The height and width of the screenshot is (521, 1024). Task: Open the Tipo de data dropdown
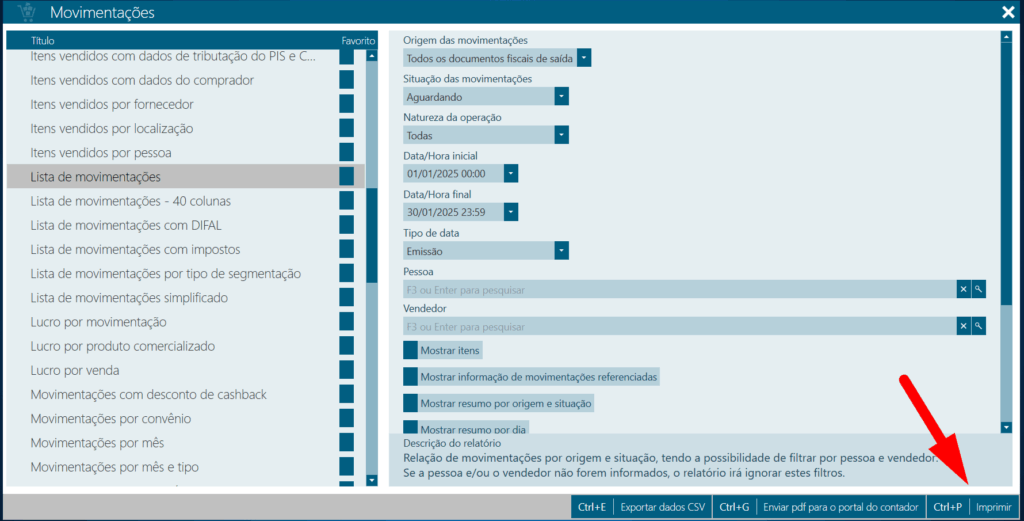(561, 251)
